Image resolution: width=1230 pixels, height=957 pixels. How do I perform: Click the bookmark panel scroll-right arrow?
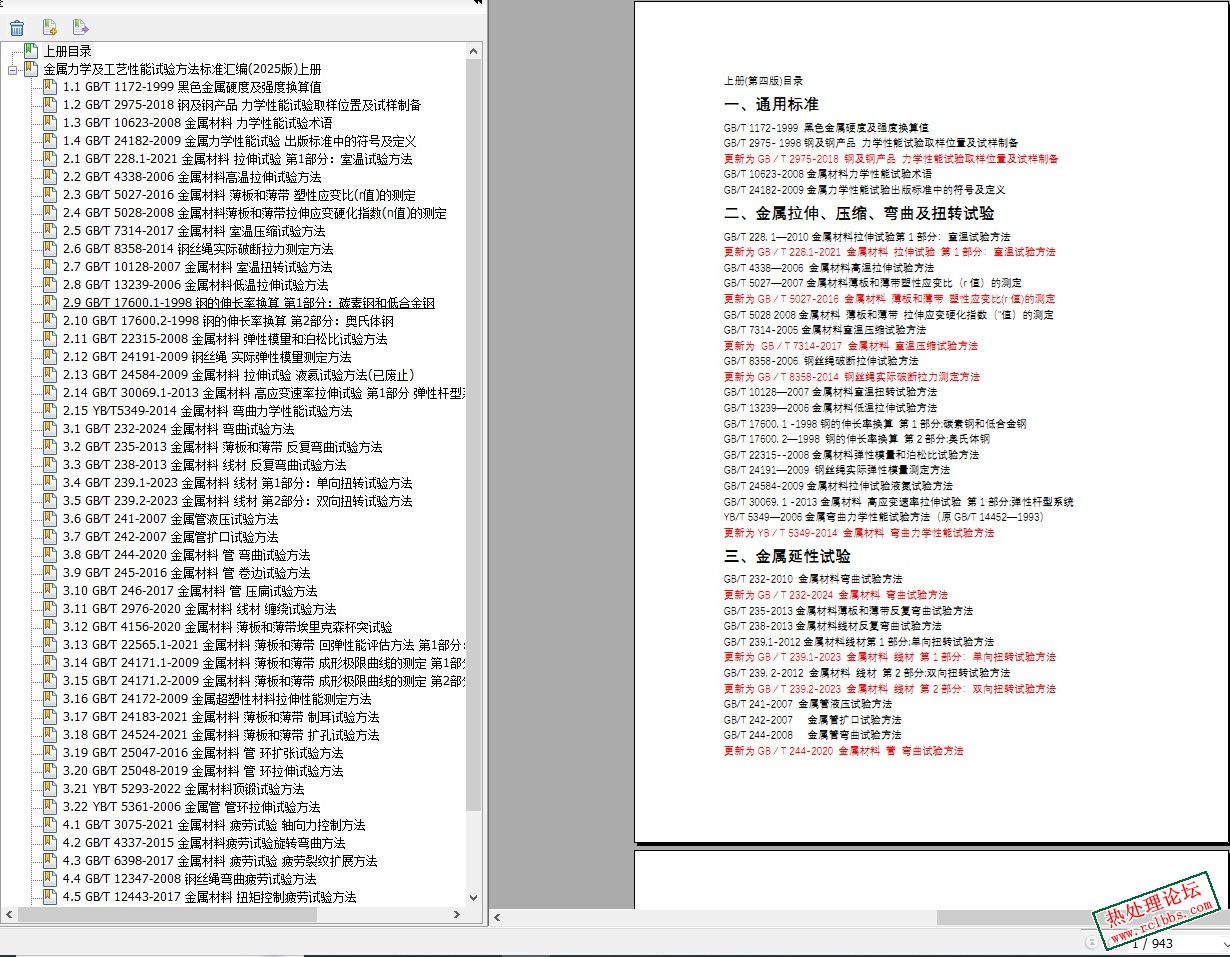click(x=459, y=915)
